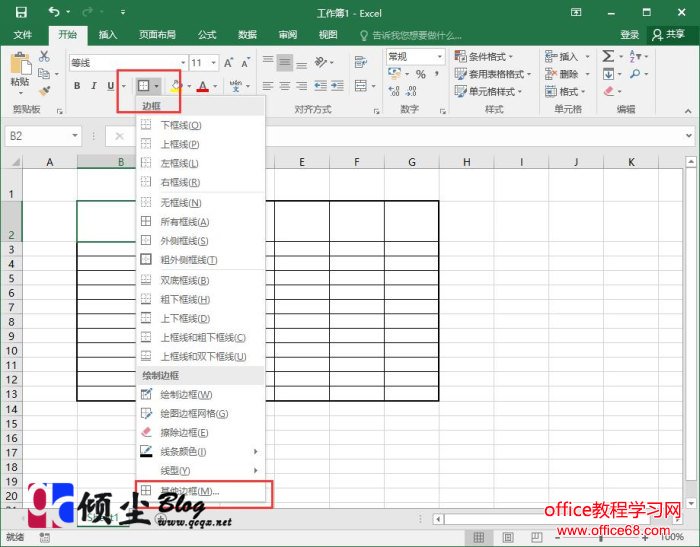Expand 单元格样式 cell styles

coord(488,92)
